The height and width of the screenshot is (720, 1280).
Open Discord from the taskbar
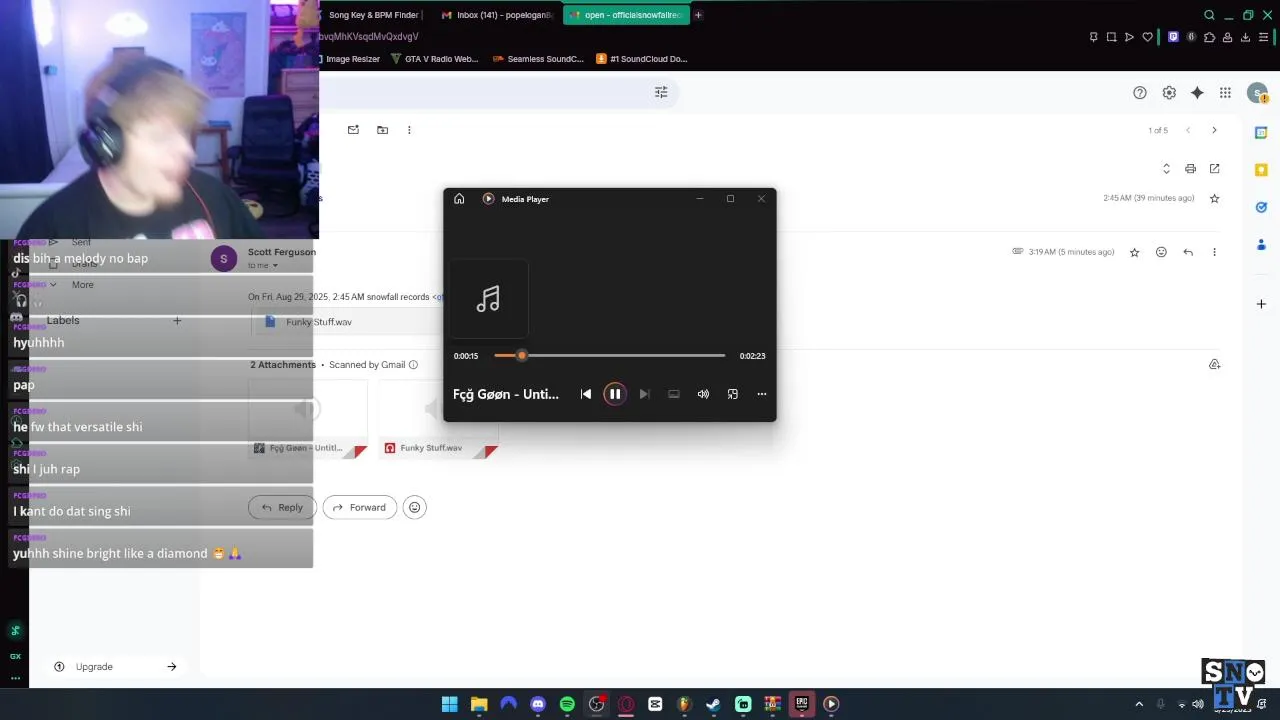[538, 704]
